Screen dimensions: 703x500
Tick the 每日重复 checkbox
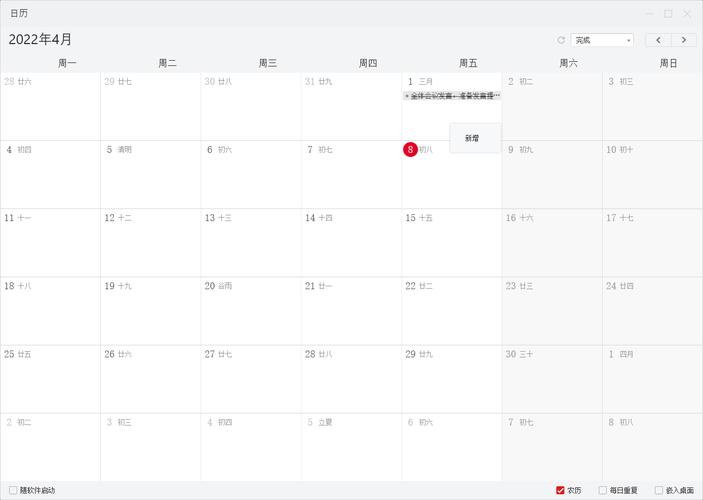(603, 490)
